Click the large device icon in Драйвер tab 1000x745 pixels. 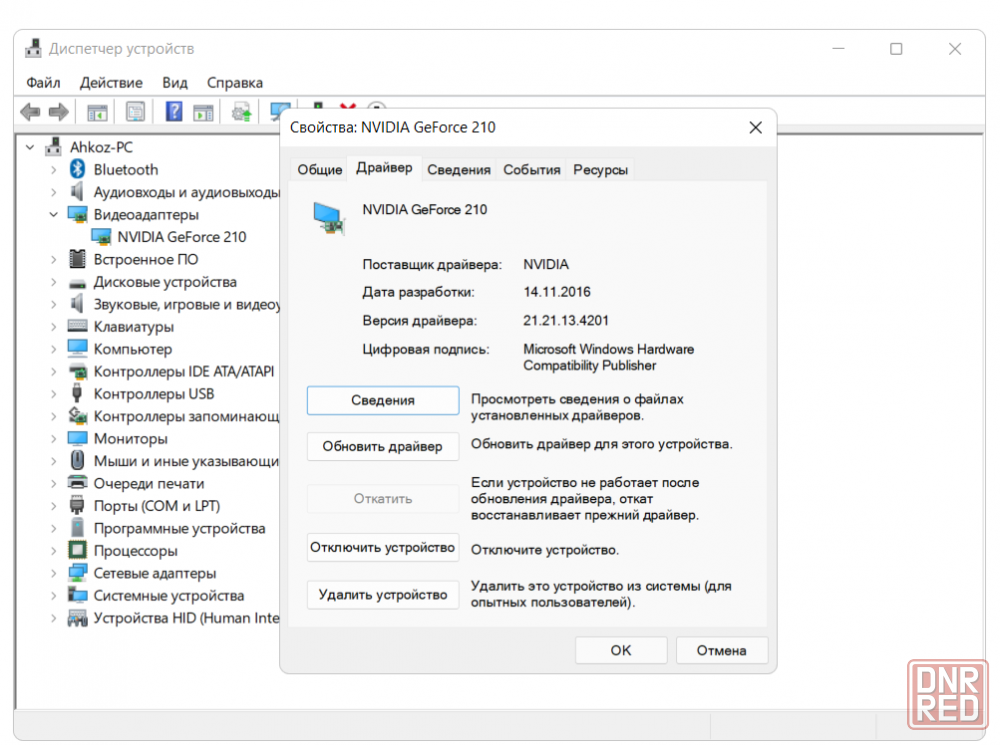click(329, 218)
